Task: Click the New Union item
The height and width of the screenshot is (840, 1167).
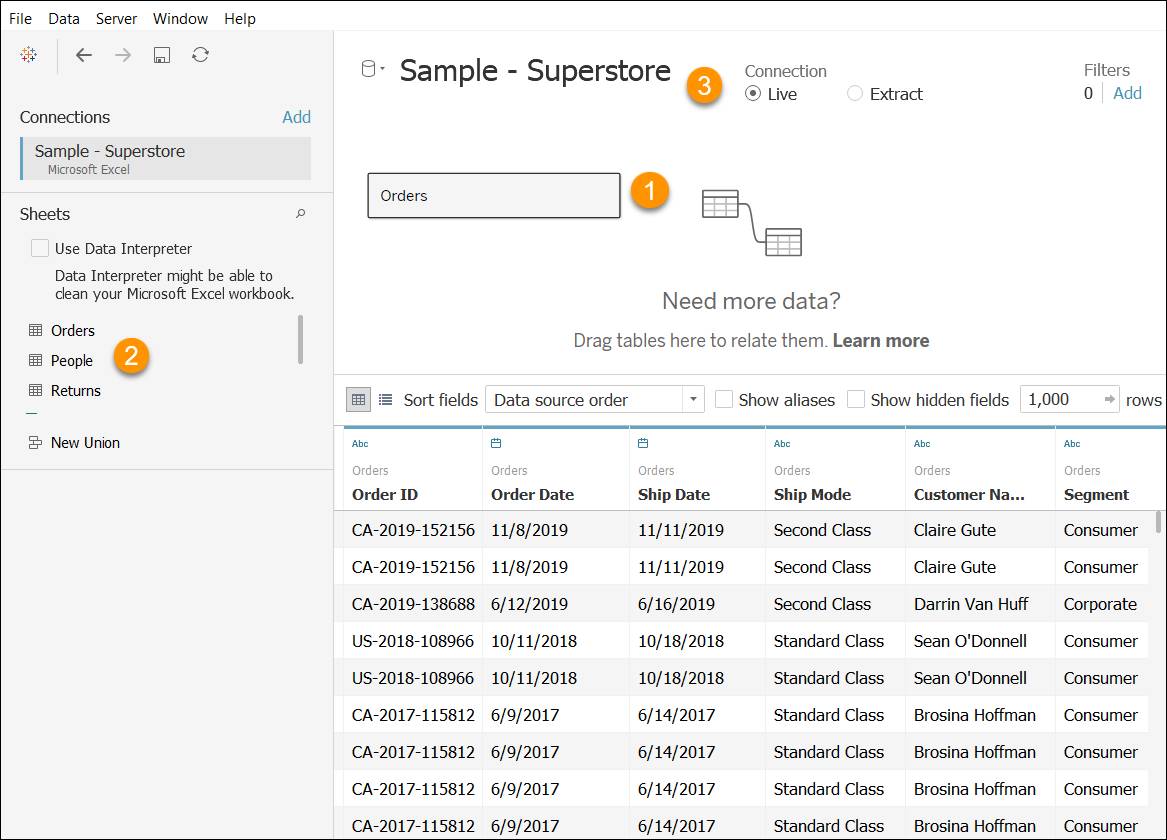Action: tap(85, 443)
